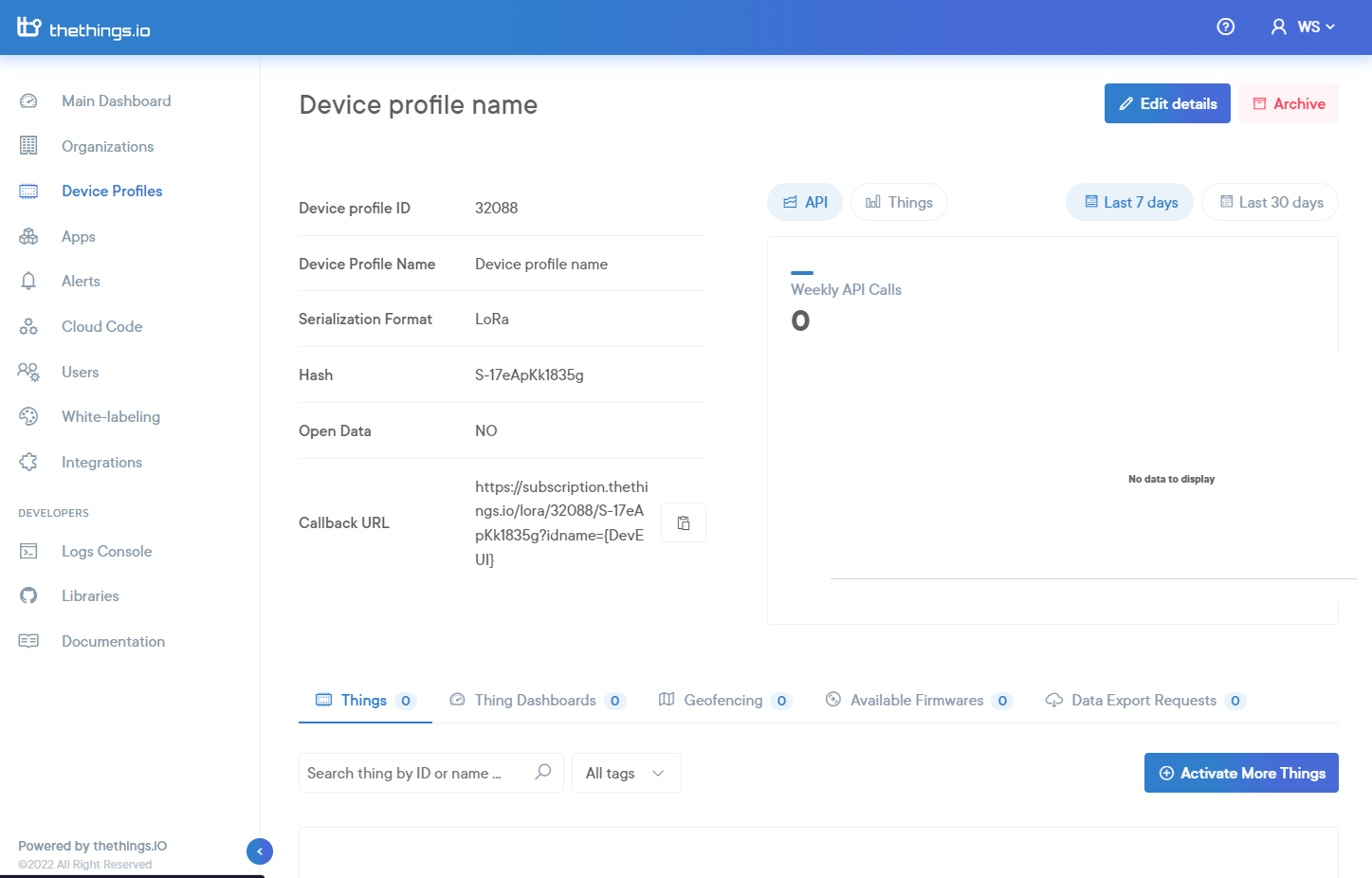
Task: Open the Data Export Requests tab
Action: click(x=1145, y=701)
